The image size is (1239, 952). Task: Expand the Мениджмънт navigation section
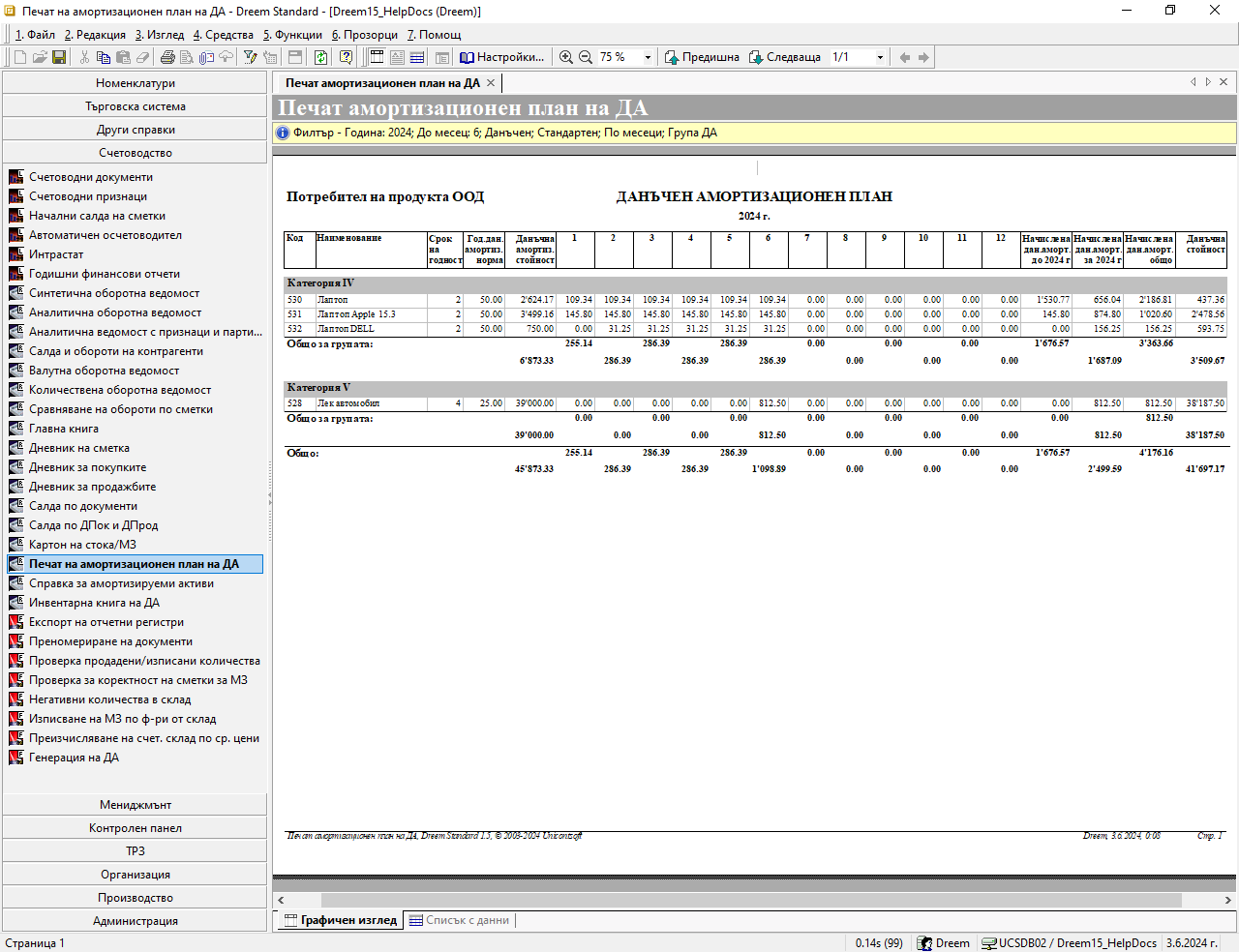click(135, 805)
